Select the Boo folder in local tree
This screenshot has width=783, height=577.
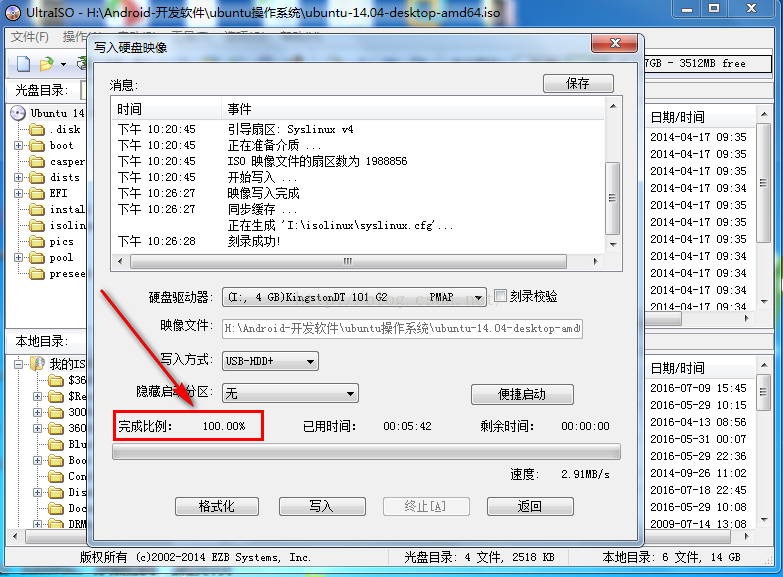click(67, 460)
